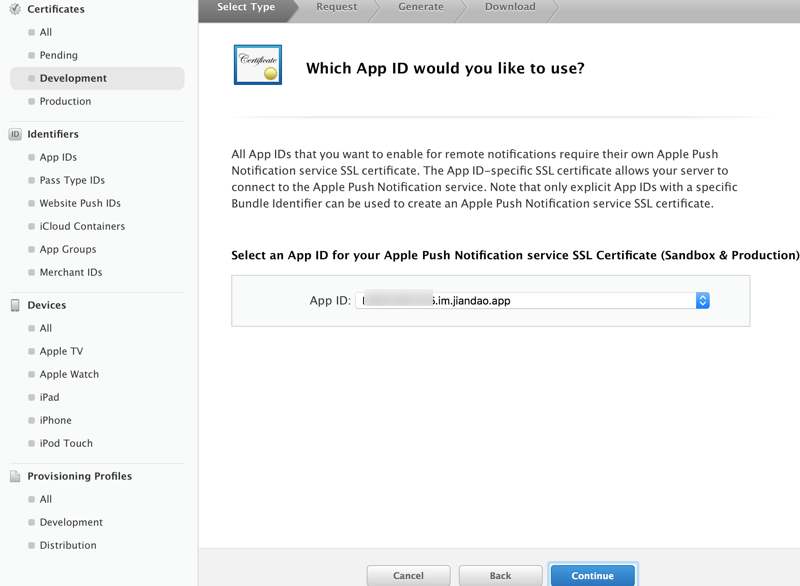Show iPod Touch devices

tap(66, 443)
